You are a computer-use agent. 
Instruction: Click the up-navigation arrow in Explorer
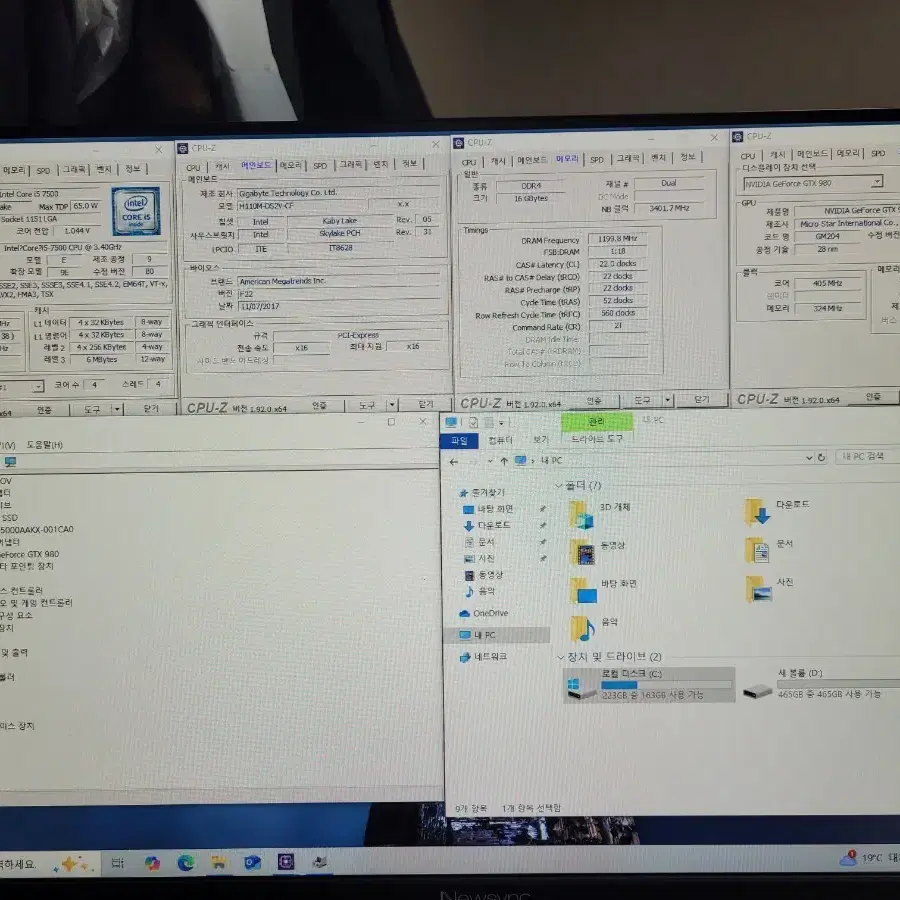click(502, 459)
